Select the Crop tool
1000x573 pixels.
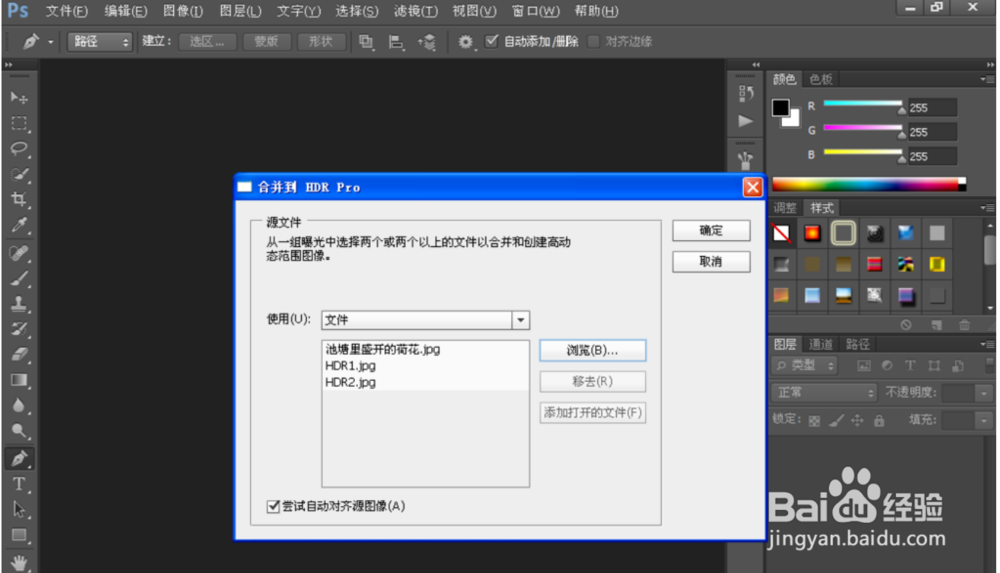click(x=19, y=200)
